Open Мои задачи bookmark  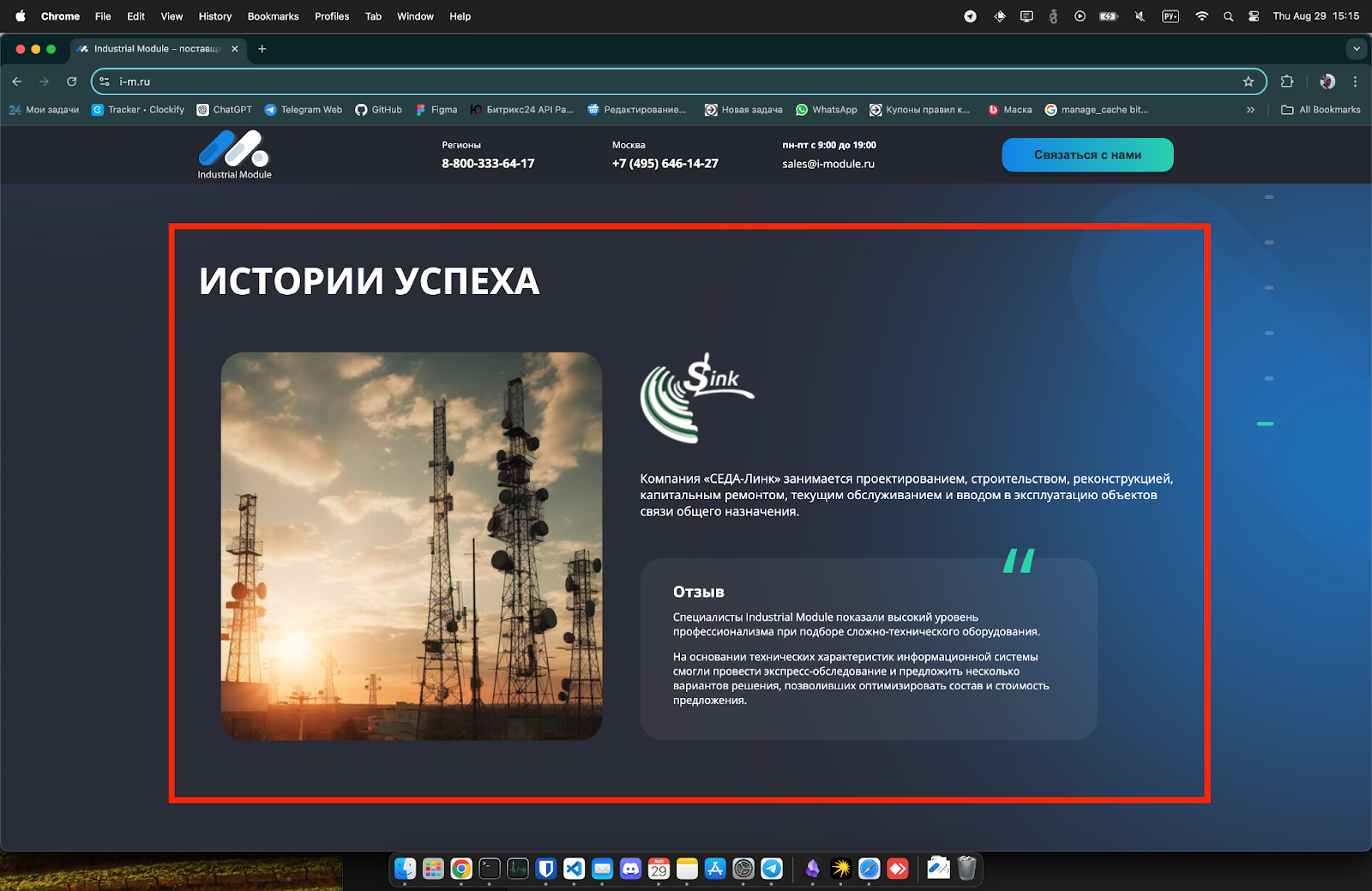coord(44,110)
